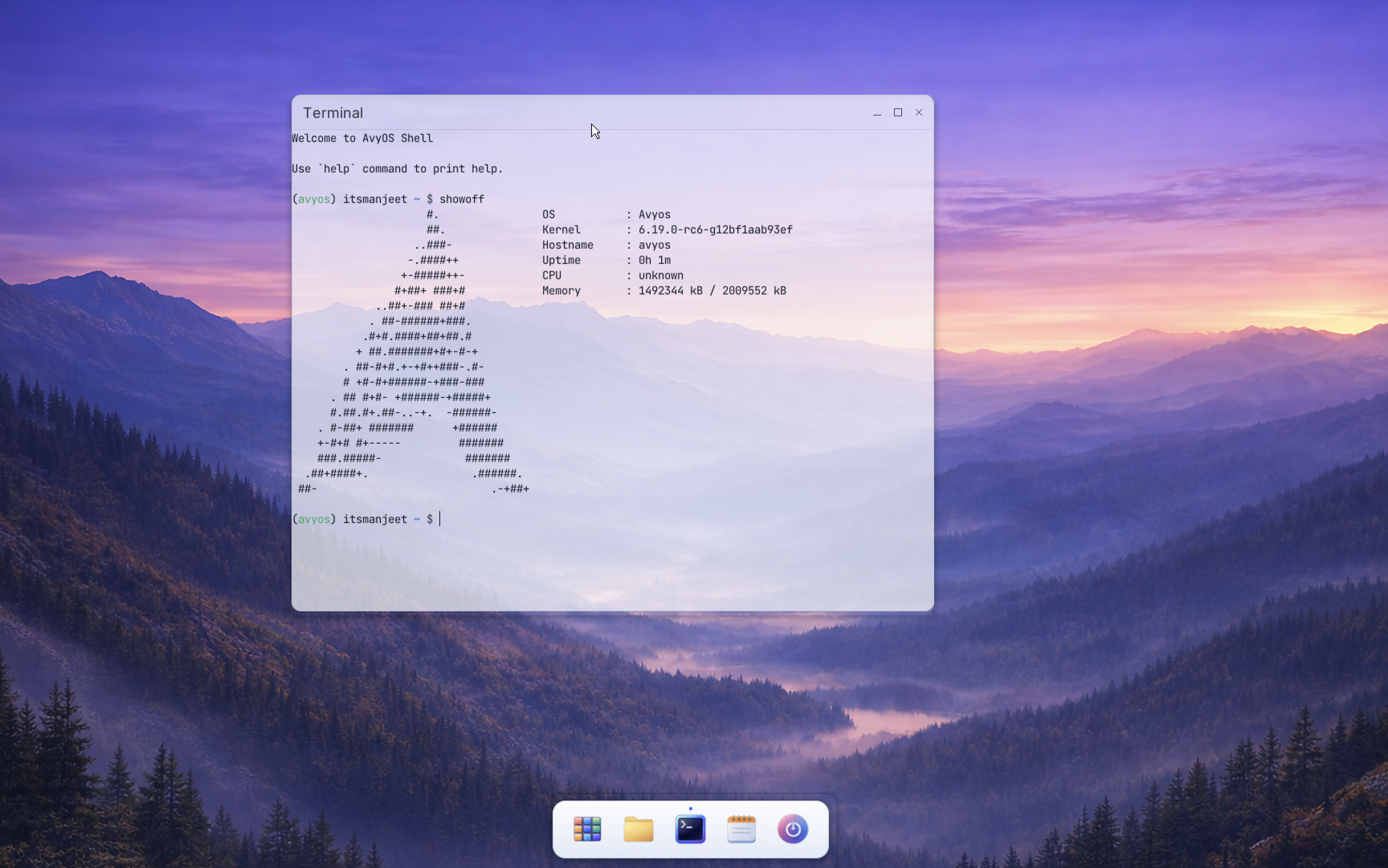Click the help hint text

[396, 168]
